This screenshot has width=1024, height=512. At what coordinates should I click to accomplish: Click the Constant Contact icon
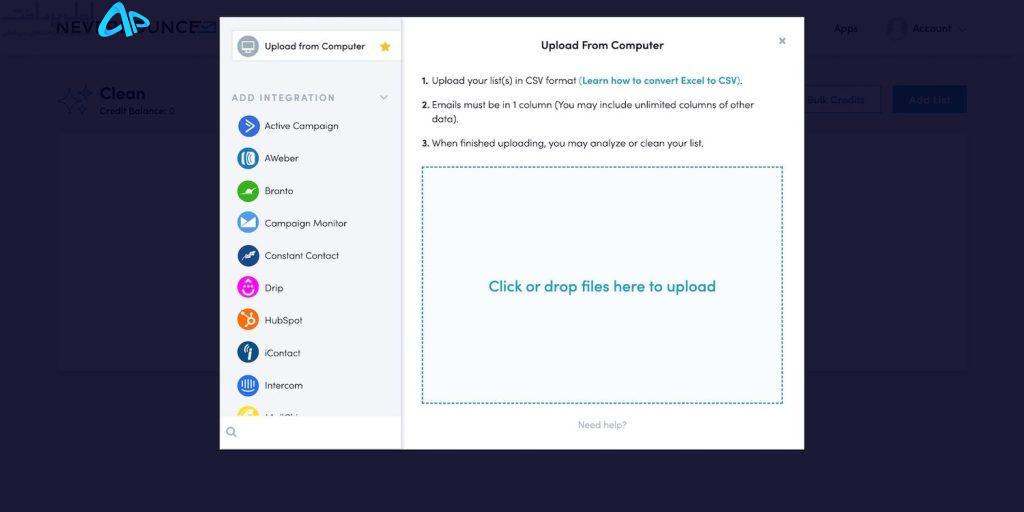[x=248, y=255]
